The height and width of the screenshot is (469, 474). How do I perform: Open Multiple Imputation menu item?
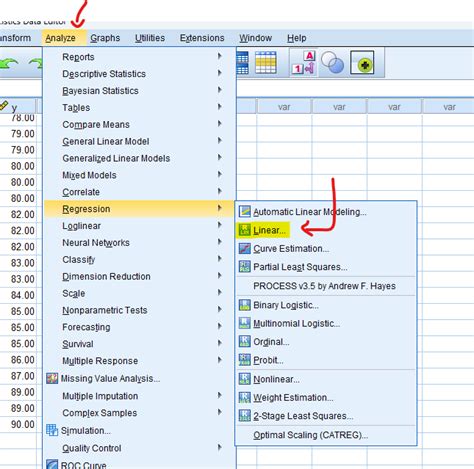139,396
